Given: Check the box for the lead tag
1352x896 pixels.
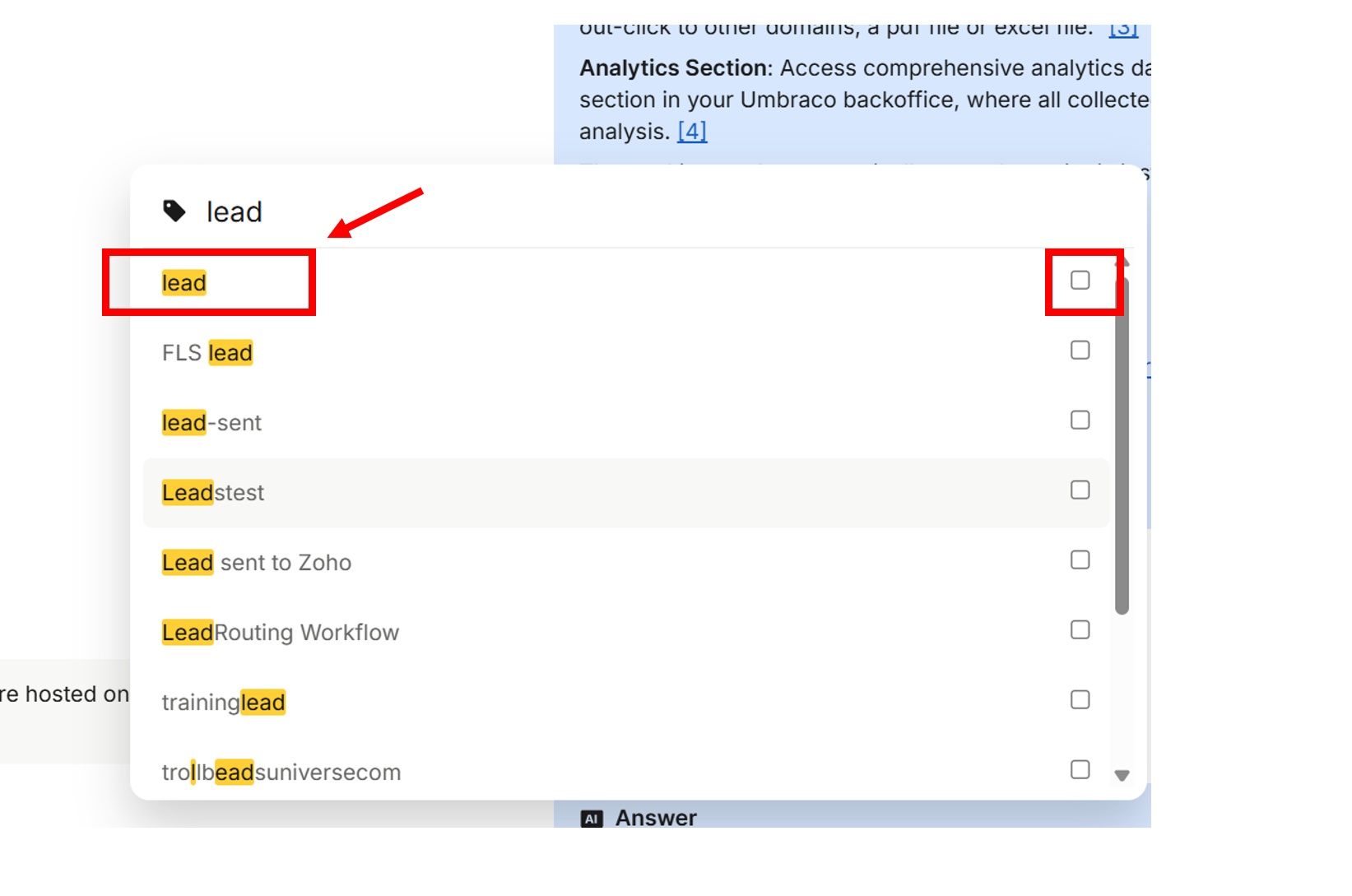Looking at the screenshot, I should tap(1080, 281).
